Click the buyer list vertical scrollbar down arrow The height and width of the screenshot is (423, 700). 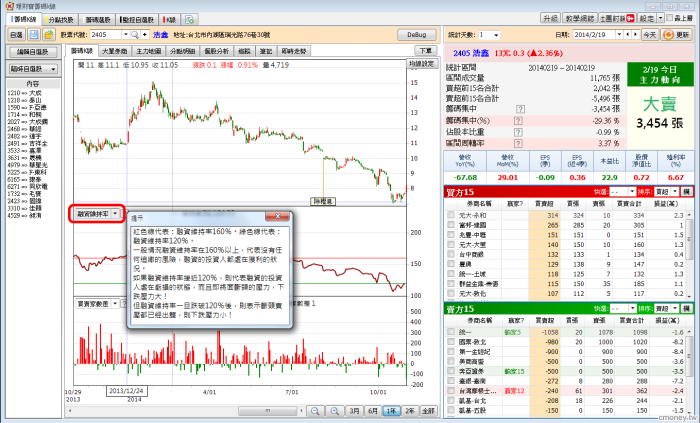coord(691,296)
